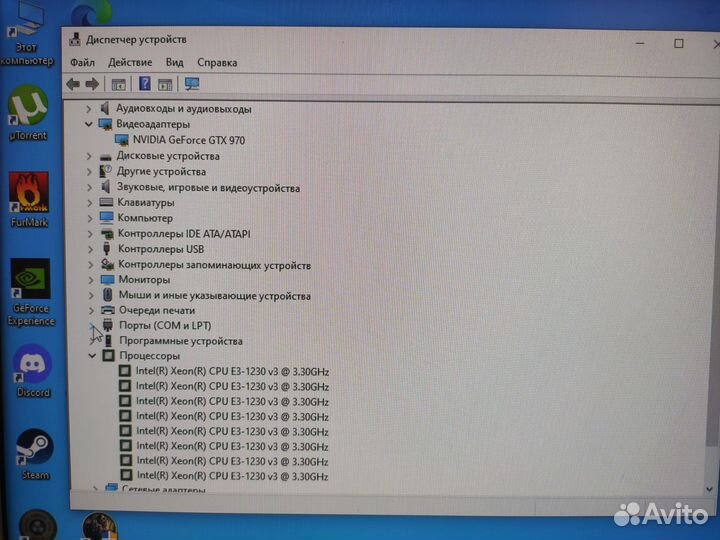Click the Контроллеры USB plug icon
Image resolution: width=720 pixels, height=540 pixels.
tap(107, 249)
